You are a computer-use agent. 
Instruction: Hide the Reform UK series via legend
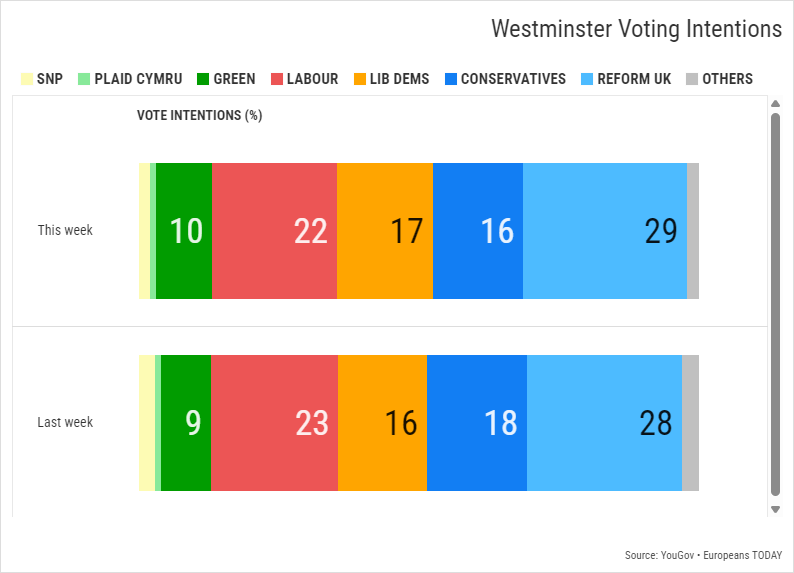(626, 79)
